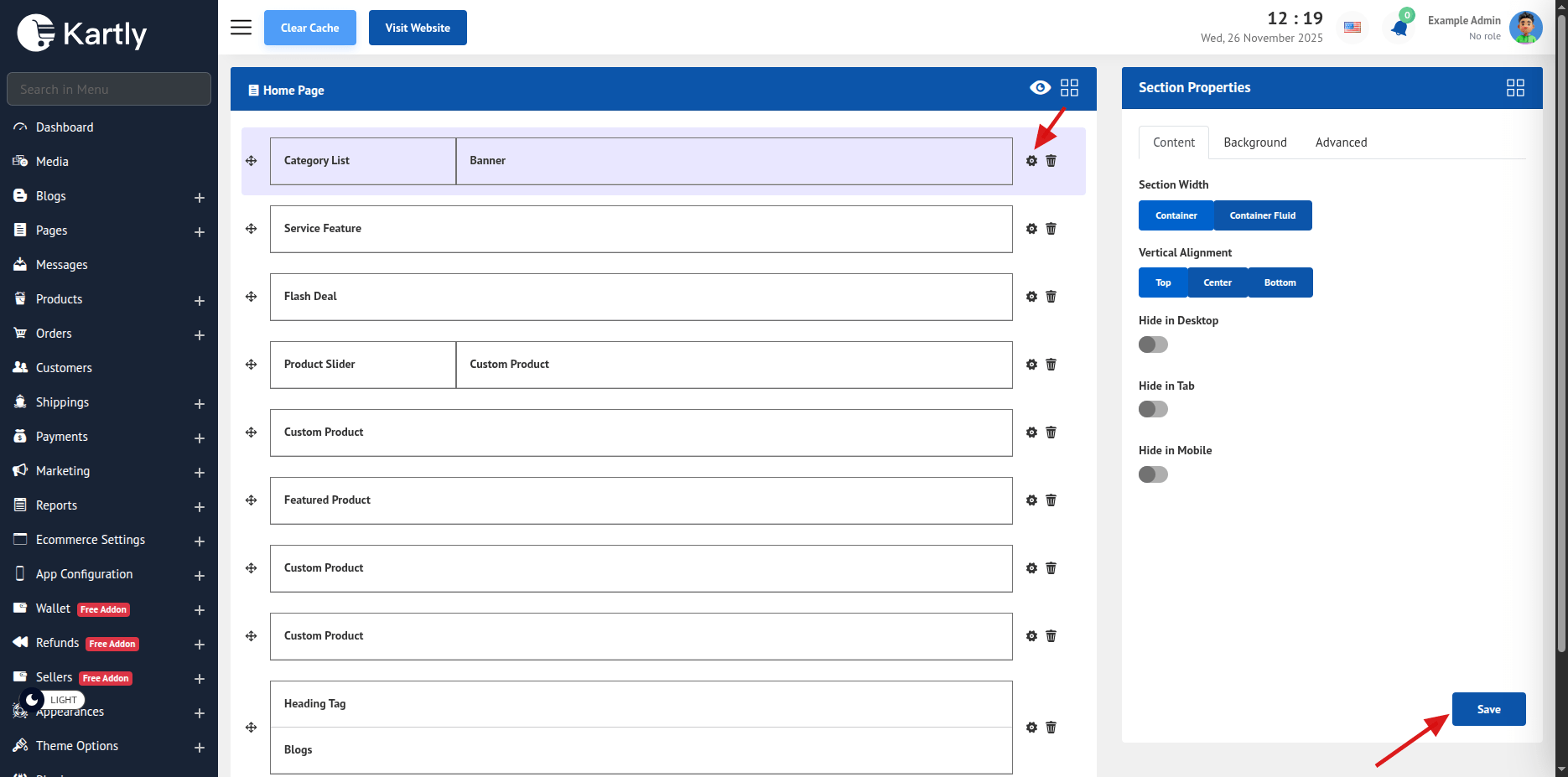The width and height of the screenshot is (1568, 777).
Task: Preview page with the eye icon
Action: coord(1040,88)
